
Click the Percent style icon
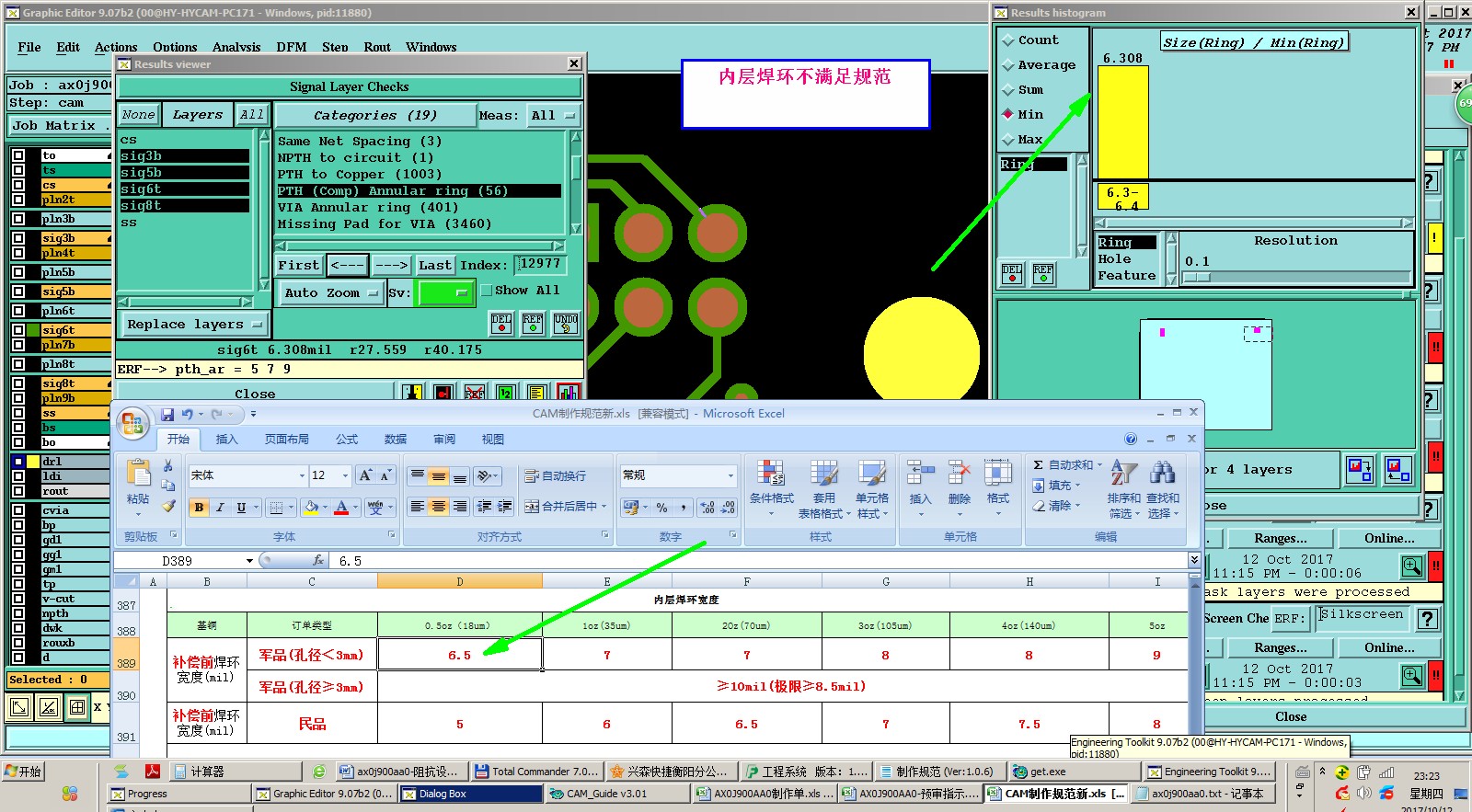[661, 507]
